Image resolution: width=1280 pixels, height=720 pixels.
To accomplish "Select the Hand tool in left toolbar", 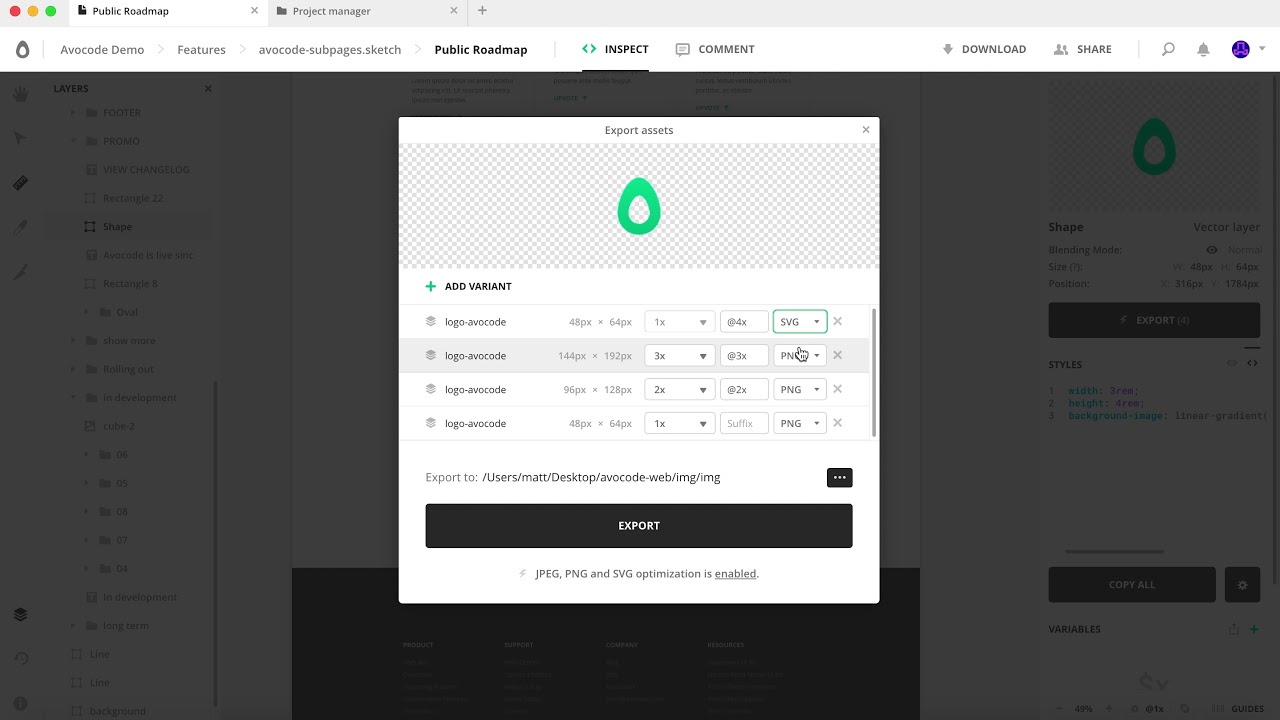I will click(x=20, y=95).
